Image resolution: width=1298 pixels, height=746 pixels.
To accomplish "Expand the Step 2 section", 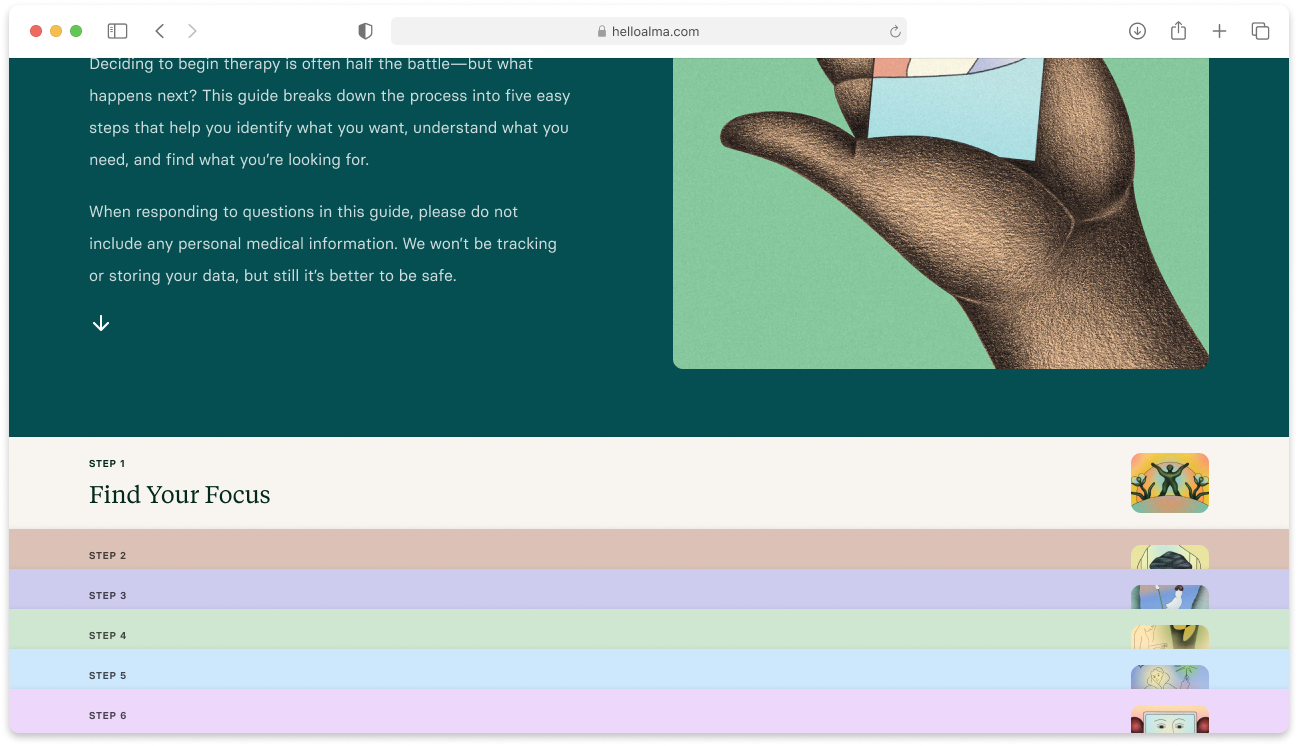I will (649, 549).
